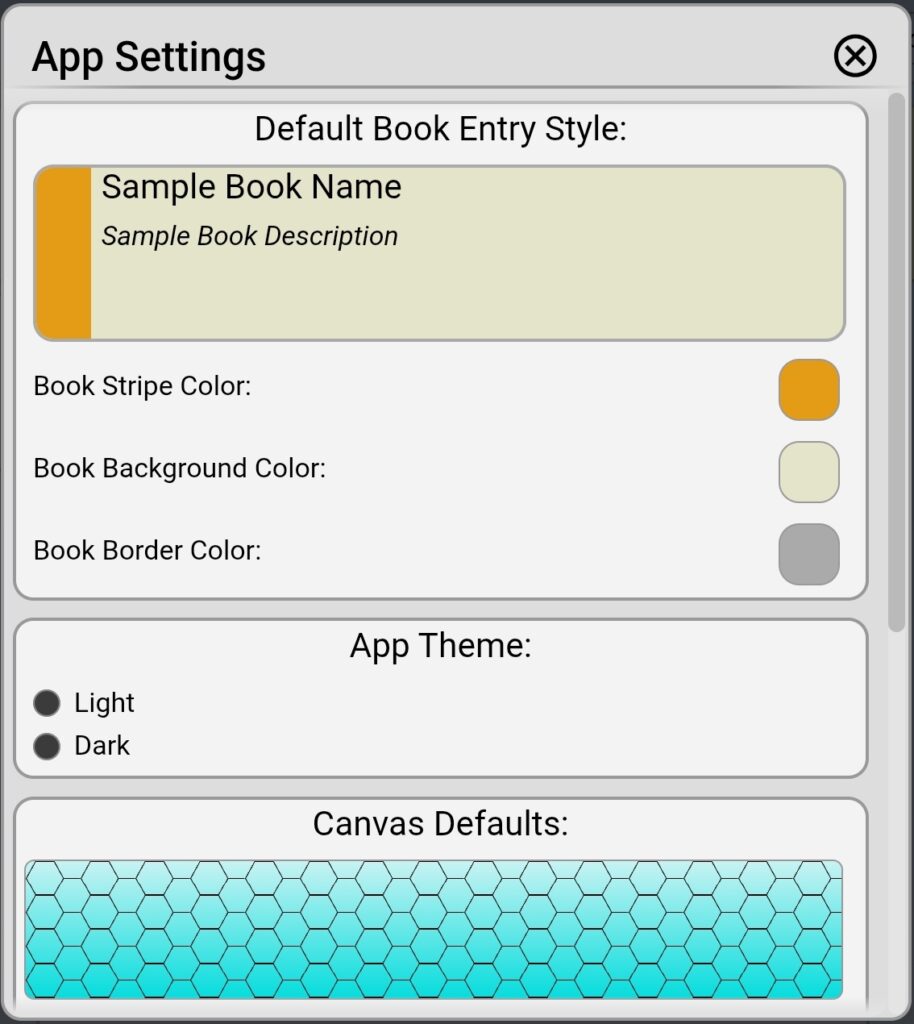The image size is (914, 1024).
Task: Open the Book Background Color beige swatch
Action: [809, 472]
